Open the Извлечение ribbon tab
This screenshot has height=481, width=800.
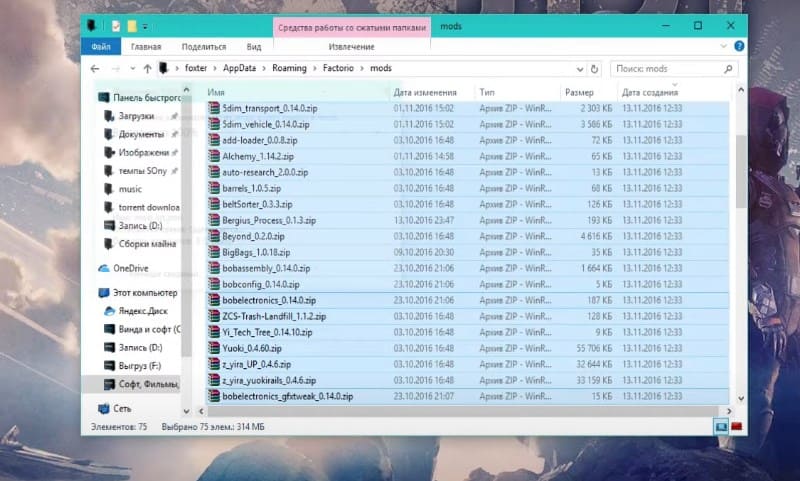tap(351, 46)
